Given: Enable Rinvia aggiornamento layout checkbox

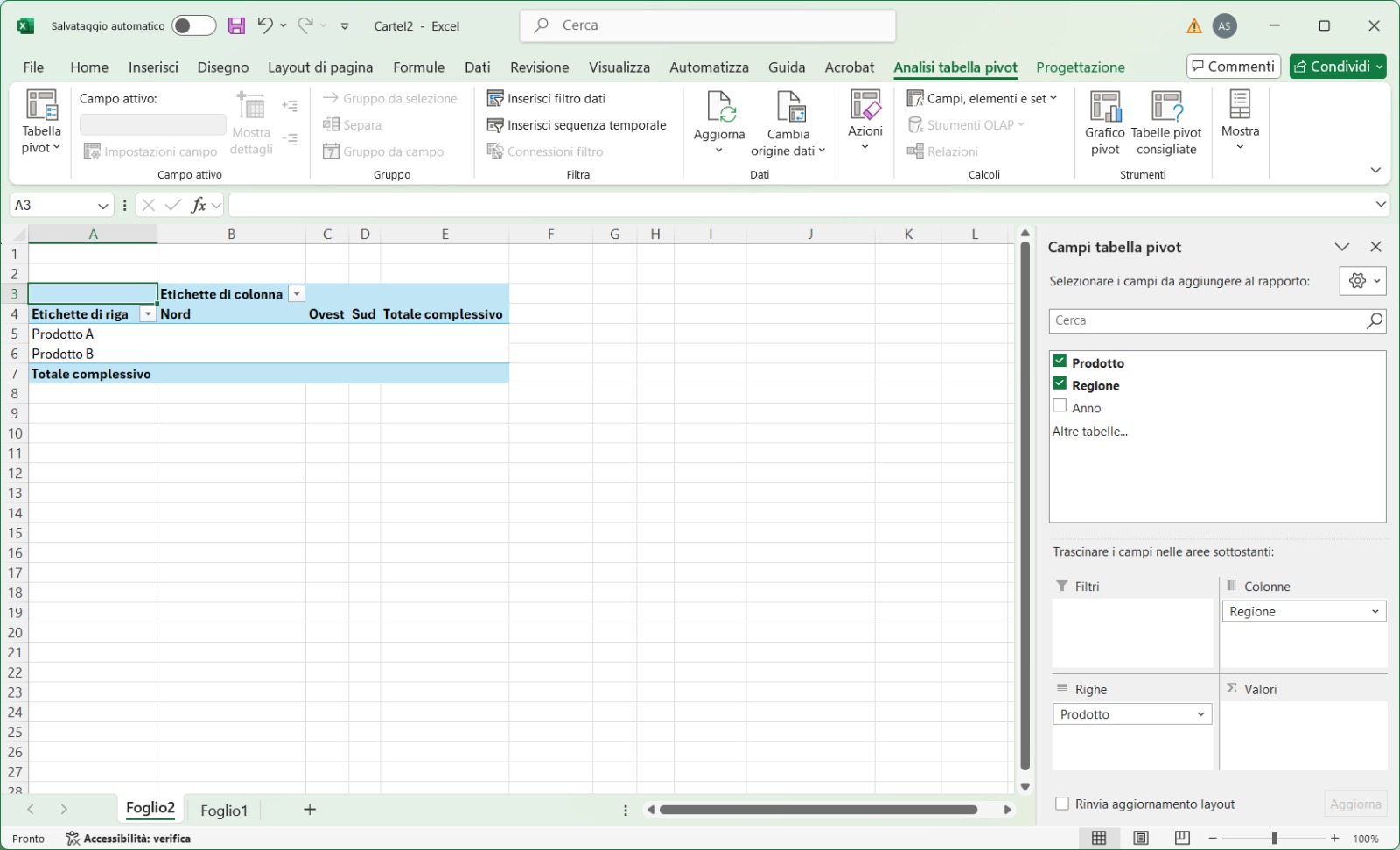Looking at the screenshot, I should click(x=1062, y=804).
